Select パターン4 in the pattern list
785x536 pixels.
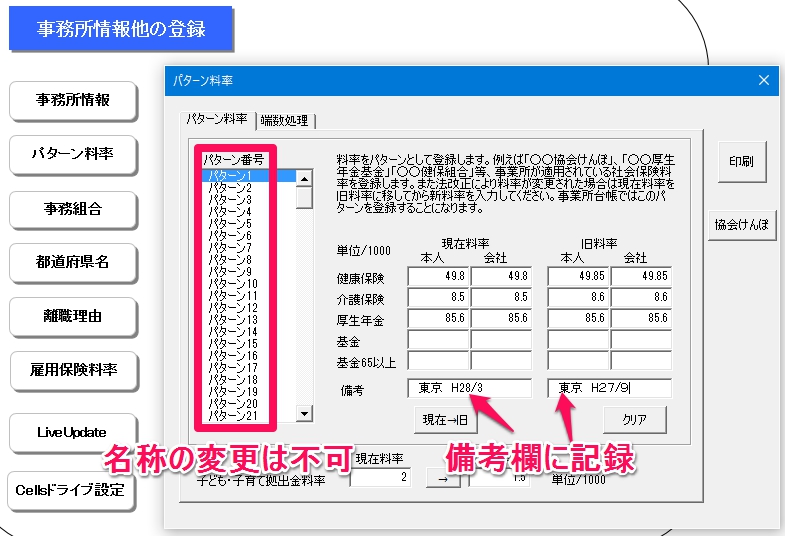(x=249, y=212)
